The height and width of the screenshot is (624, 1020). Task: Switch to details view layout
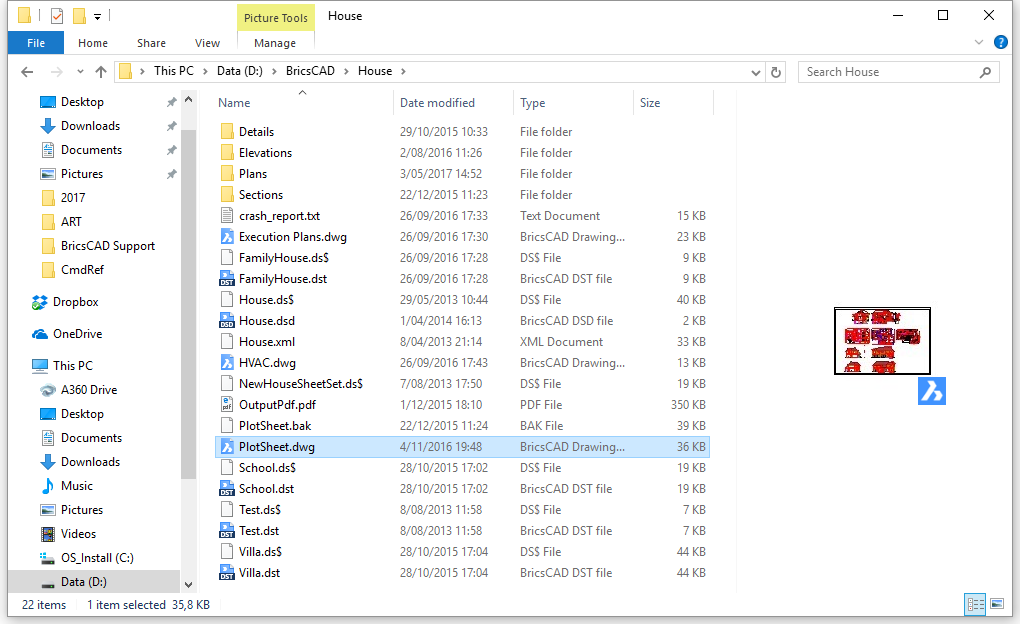tap(976, 604)
